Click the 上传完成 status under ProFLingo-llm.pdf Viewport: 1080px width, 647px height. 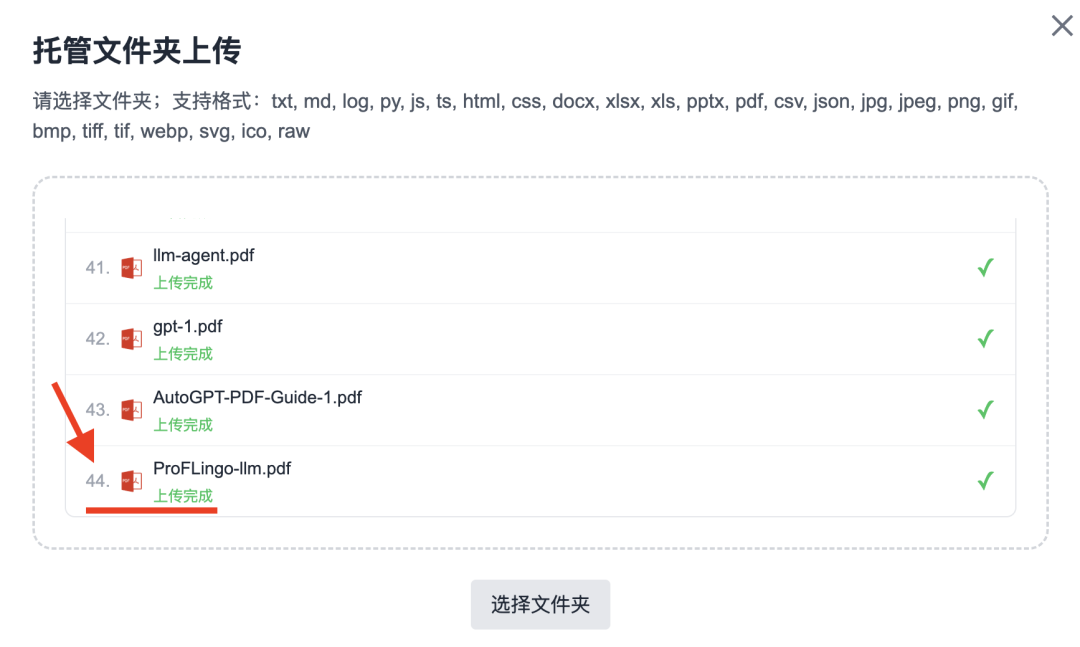pyautogui.click(x=182, y=495)
